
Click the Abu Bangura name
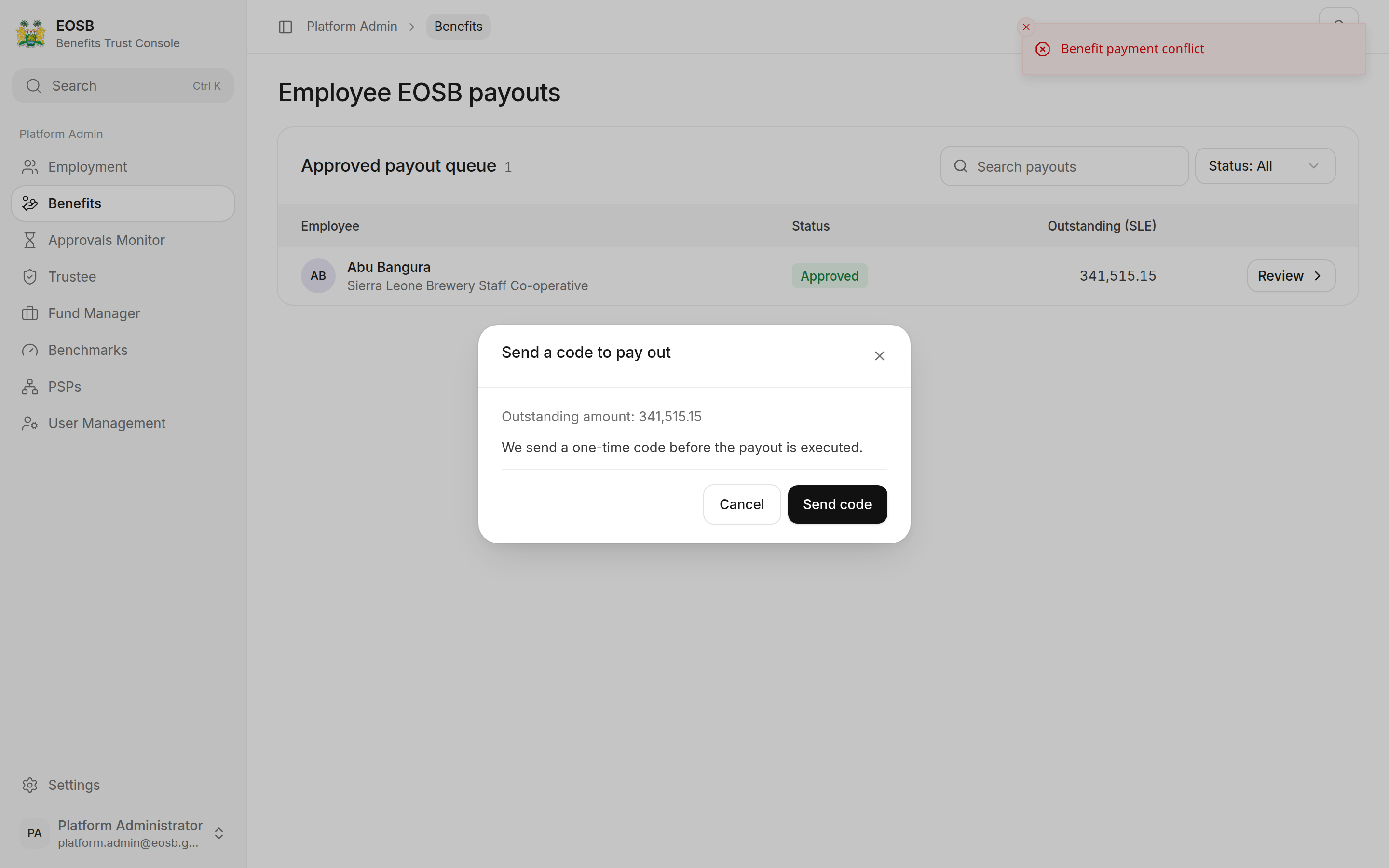click(x=389, y=267)
